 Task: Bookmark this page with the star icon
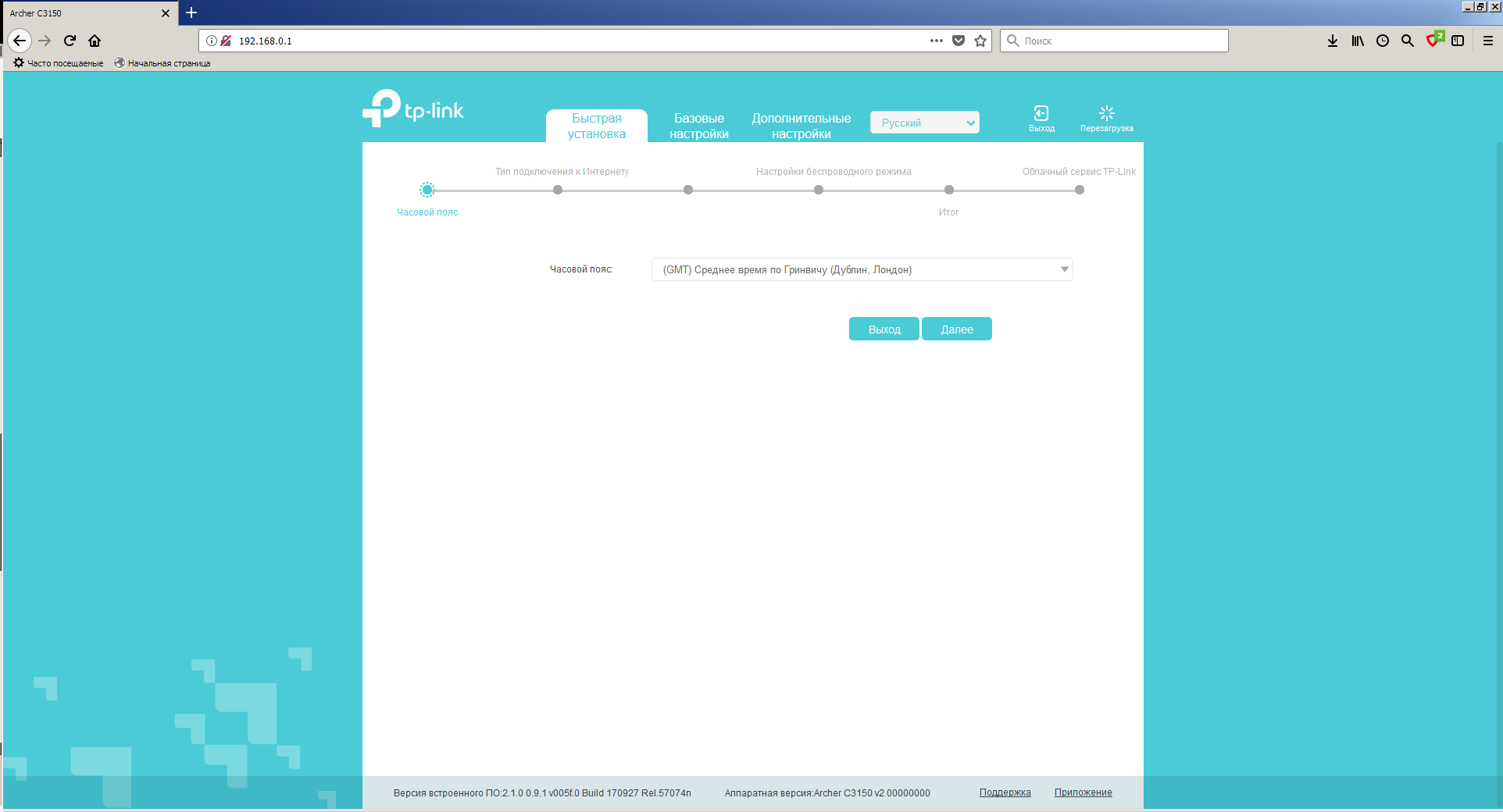pyautogui.click(x=980, y=41)
